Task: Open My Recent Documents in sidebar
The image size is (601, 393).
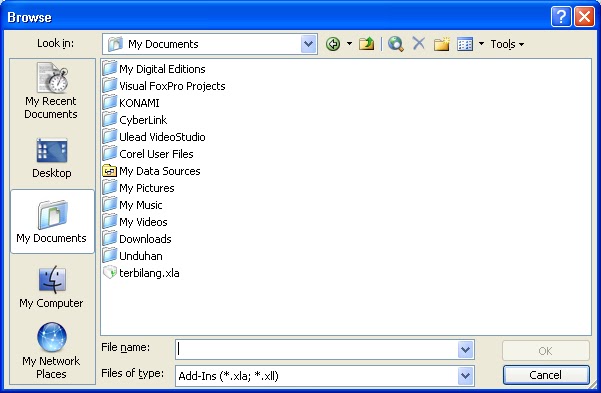Action: coord(51,91)
